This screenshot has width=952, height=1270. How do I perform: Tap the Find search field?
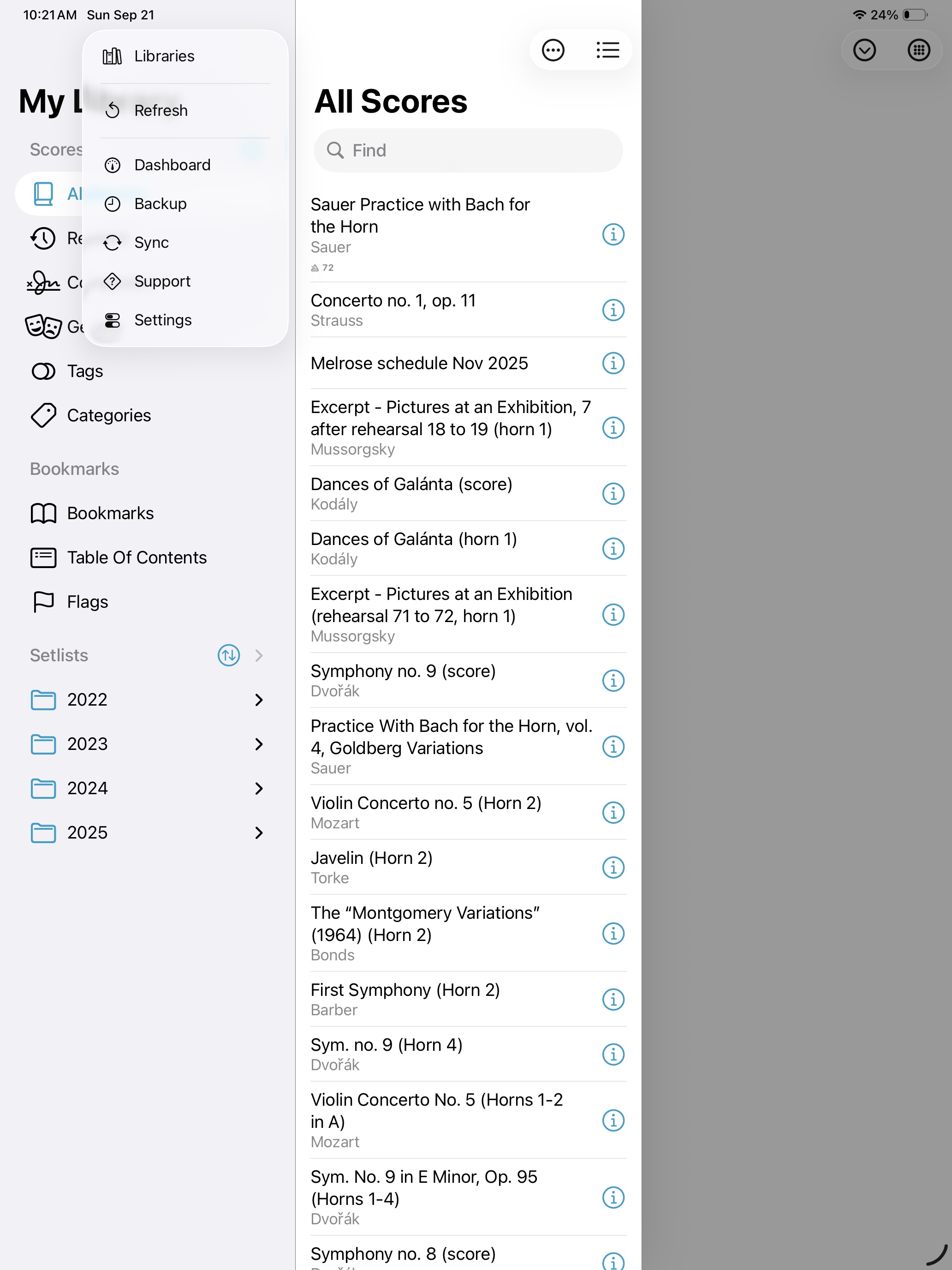pyautogui.click(x=468, y=150)
